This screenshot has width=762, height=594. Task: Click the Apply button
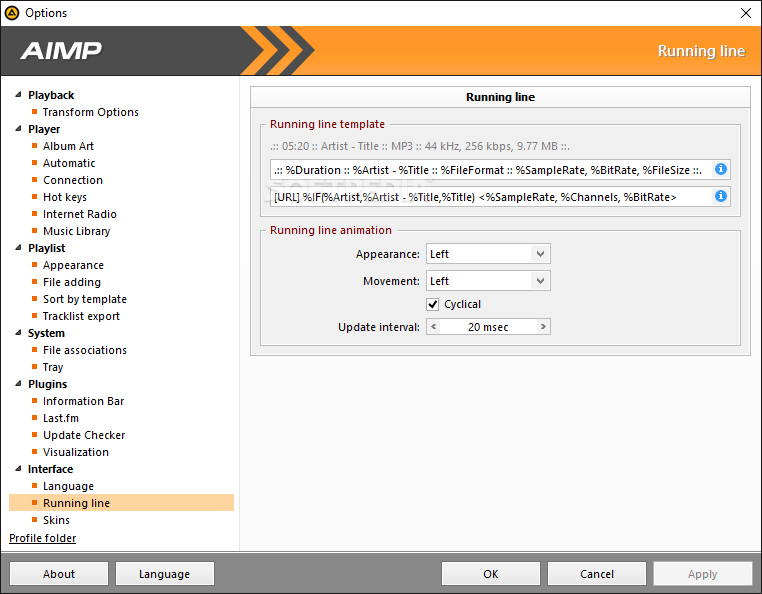(703, 574)
